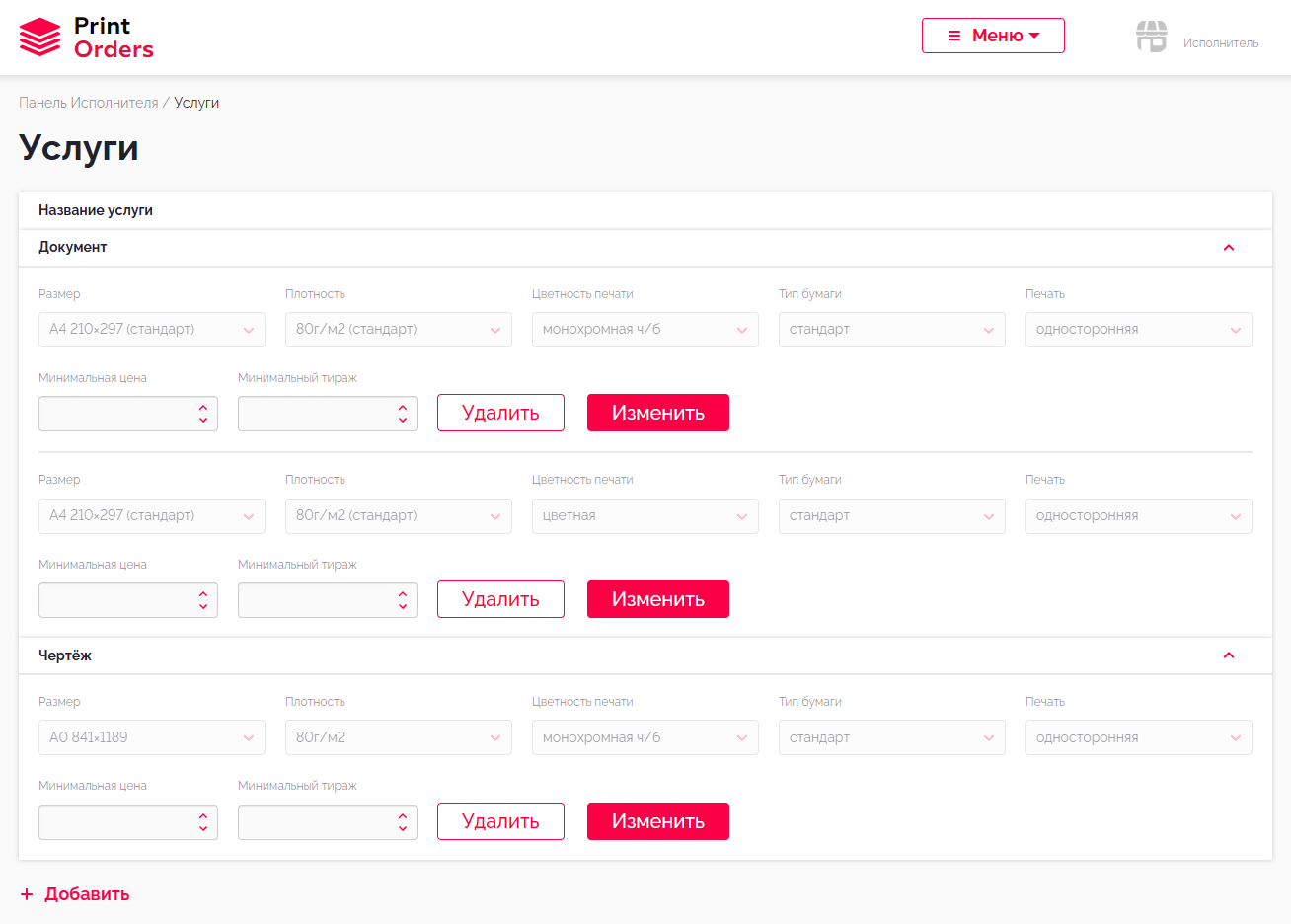Click the Исполнитель user label
1291x924 pixels.
point(1221,43)
